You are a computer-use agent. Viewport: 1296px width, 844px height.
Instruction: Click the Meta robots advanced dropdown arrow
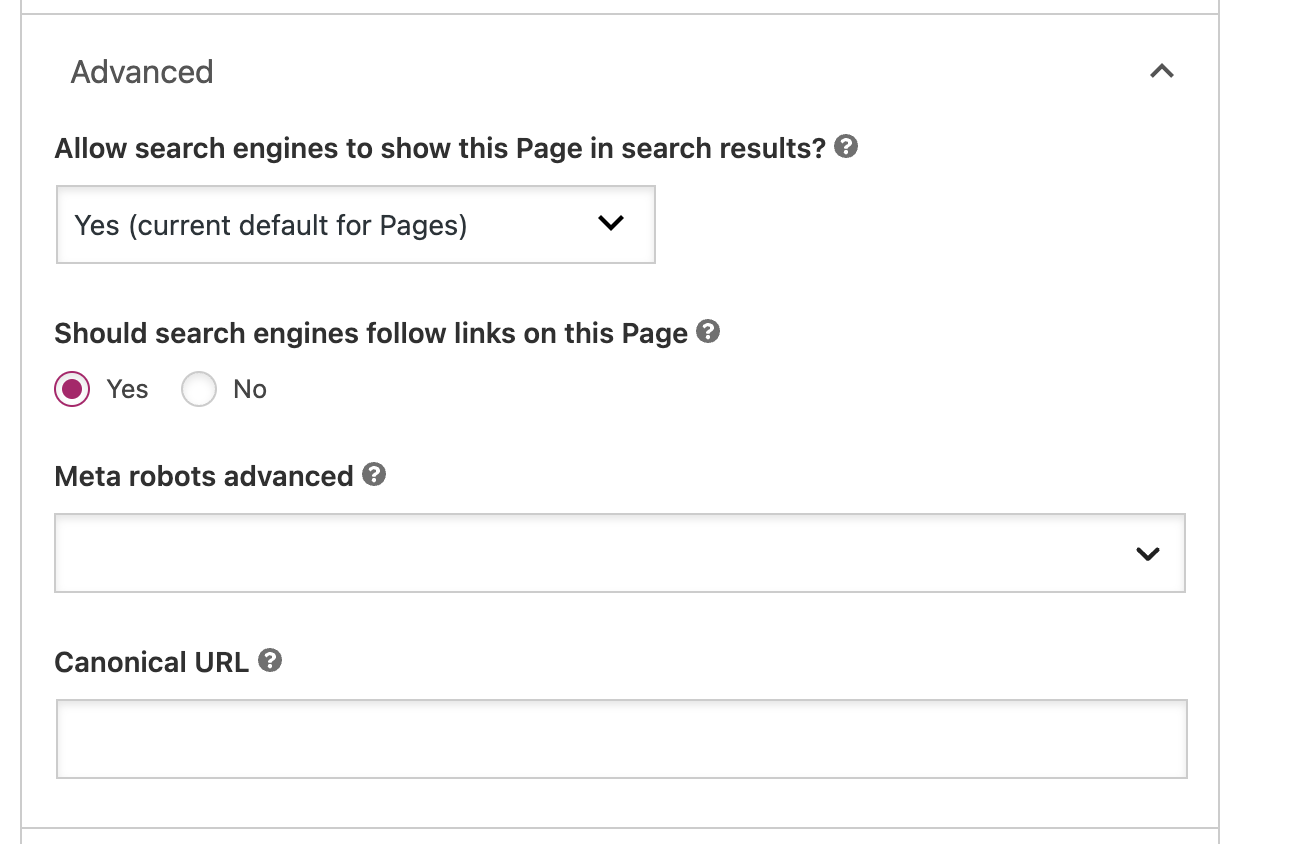click(x=1148, y=553)
